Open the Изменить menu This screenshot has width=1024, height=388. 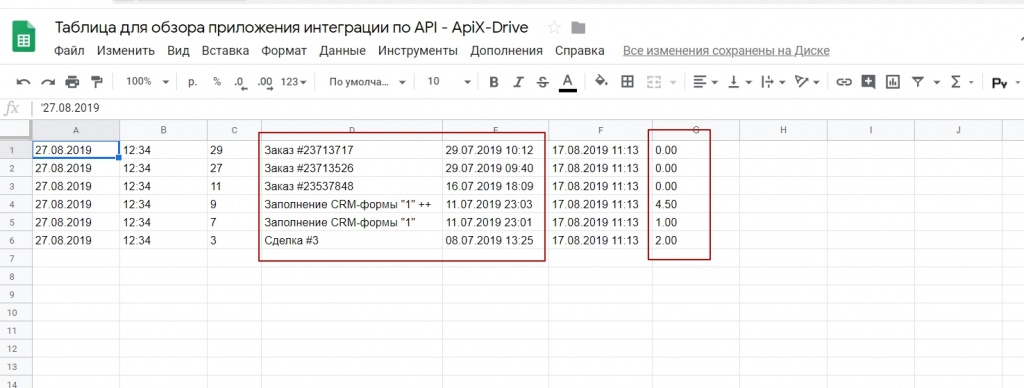click(126, 50)
